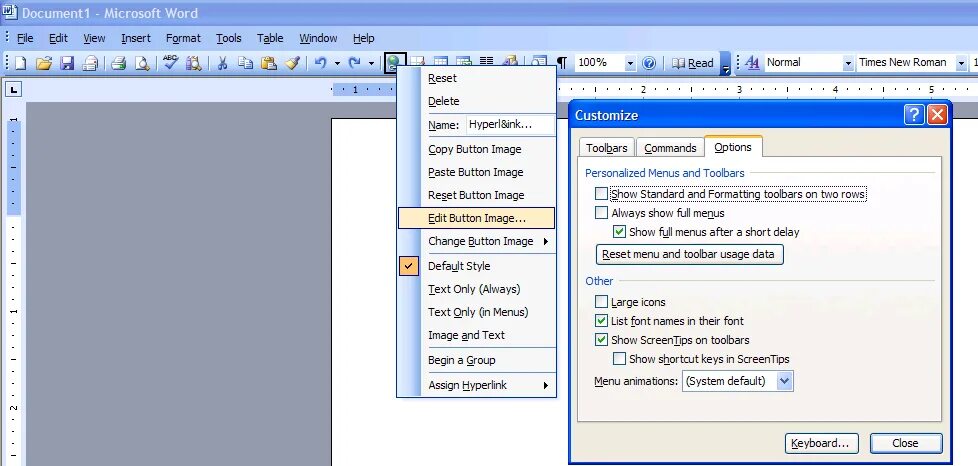Select the Format Painter brush
Screen dimensions: 978x466
click(292, 62)
